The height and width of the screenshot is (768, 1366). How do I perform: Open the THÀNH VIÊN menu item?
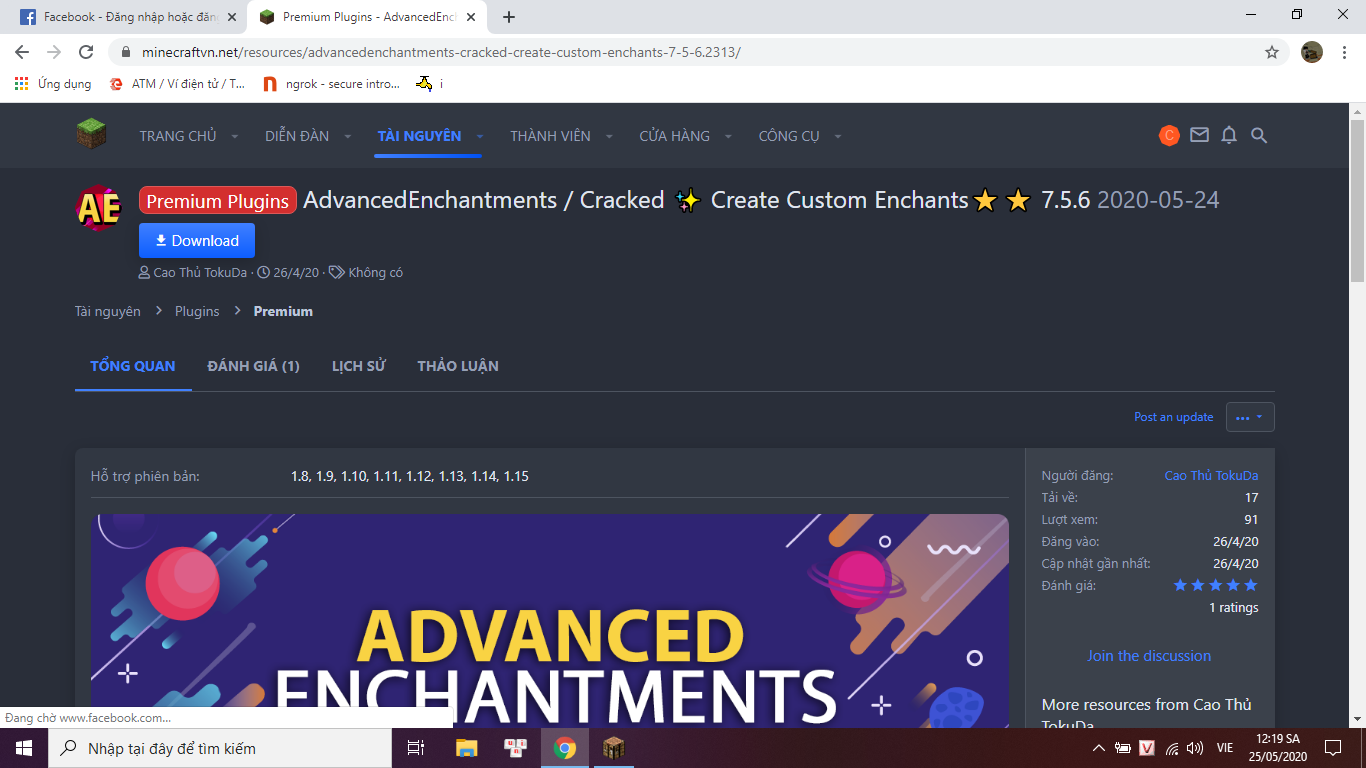pos(550,136)
